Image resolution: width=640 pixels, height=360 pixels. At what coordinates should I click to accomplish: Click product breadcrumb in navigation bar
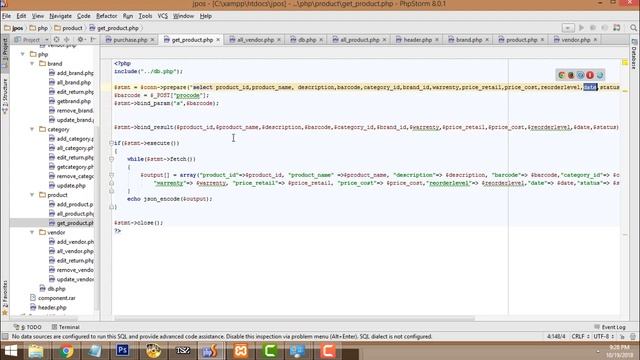pos(68,28)
